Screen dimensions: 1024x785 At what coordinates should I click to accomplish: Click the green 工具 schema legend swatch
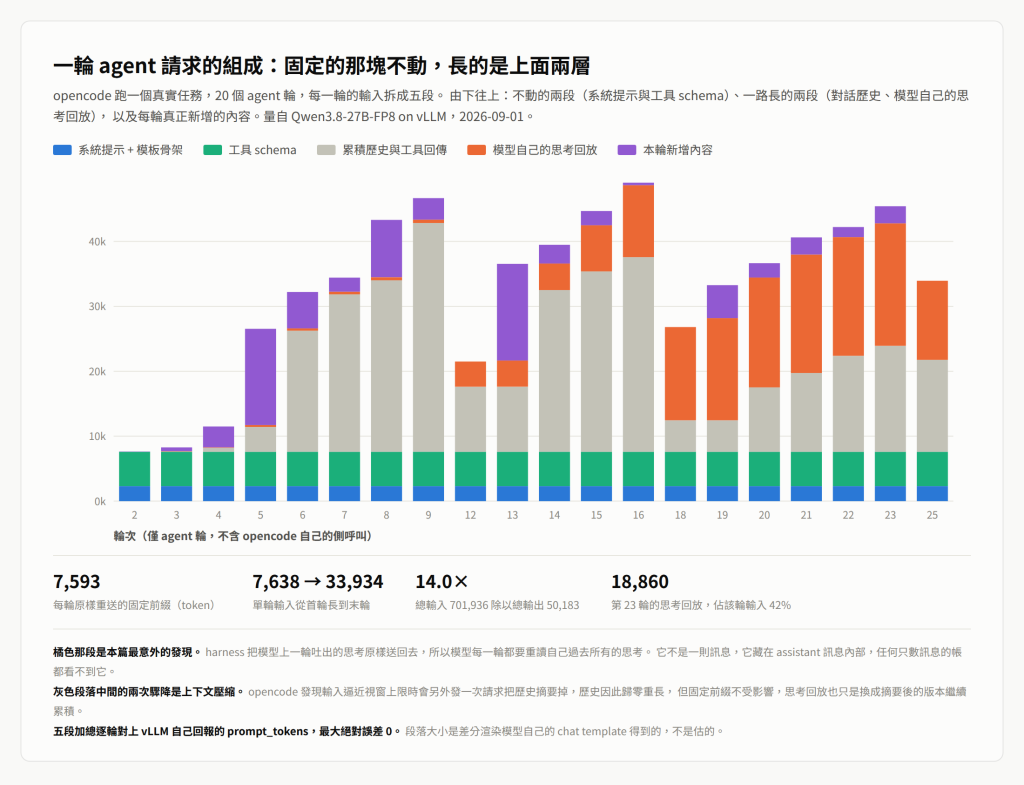[x=213, y=150]
